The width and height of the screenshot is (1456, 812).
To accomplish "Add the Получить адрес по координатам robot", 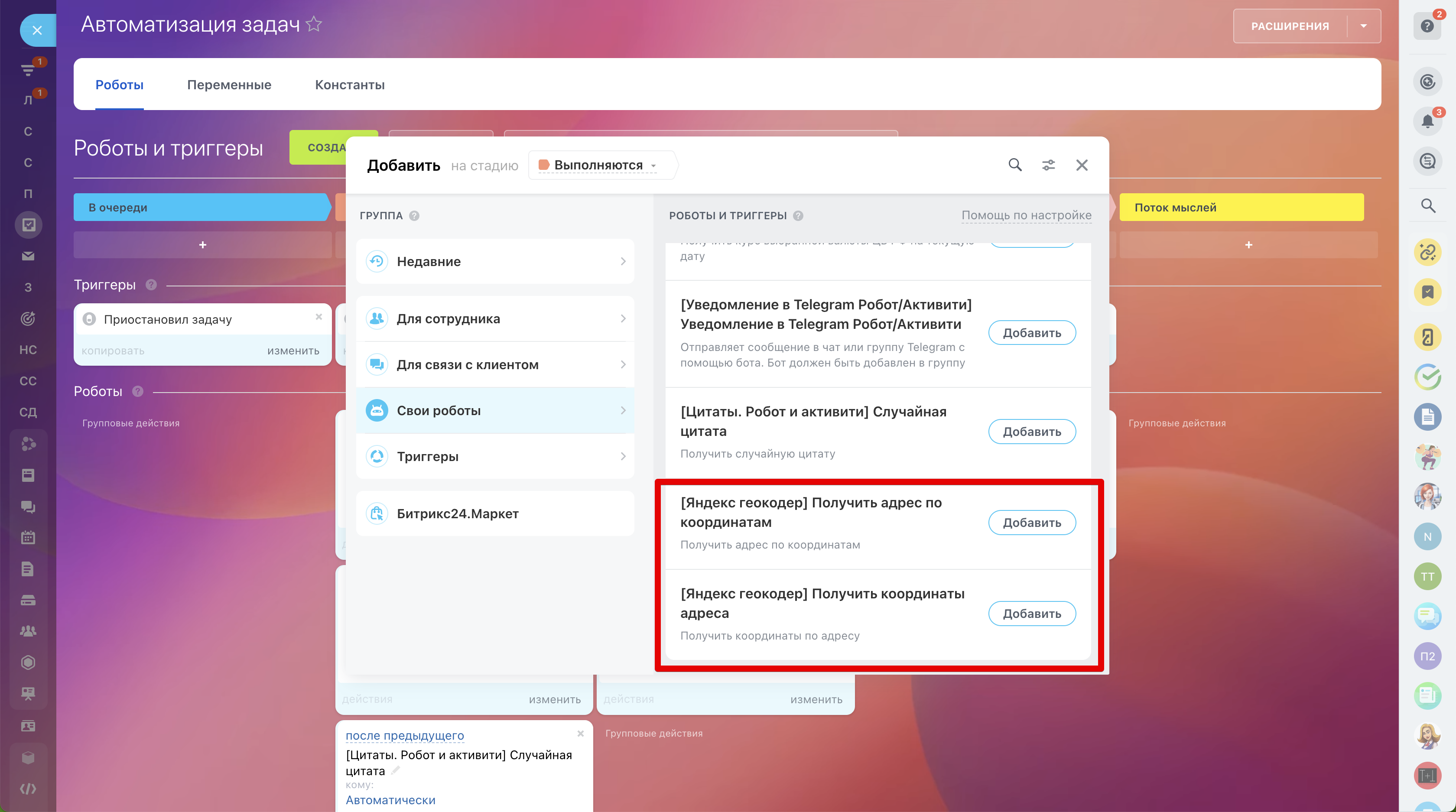I will pos(1031,522).
